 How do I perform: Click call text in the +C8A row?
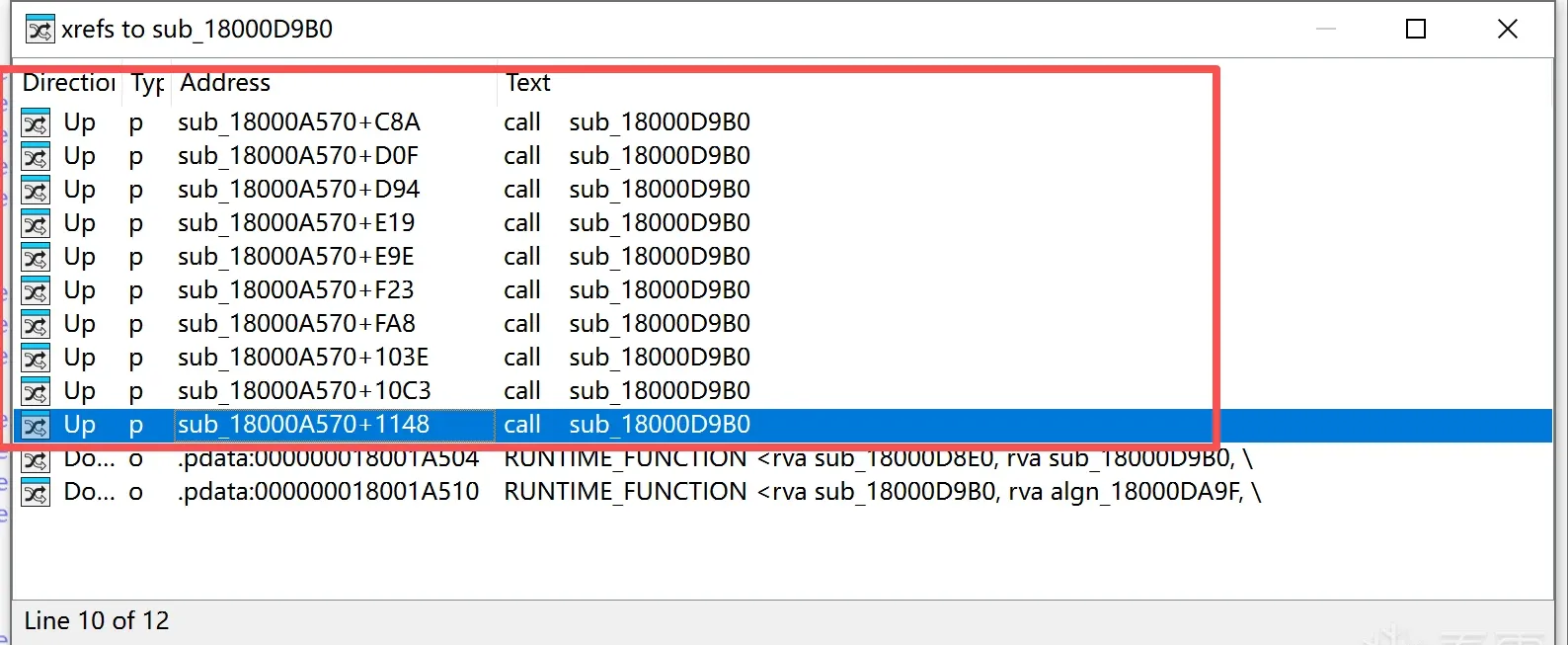[x=522, y=122]
